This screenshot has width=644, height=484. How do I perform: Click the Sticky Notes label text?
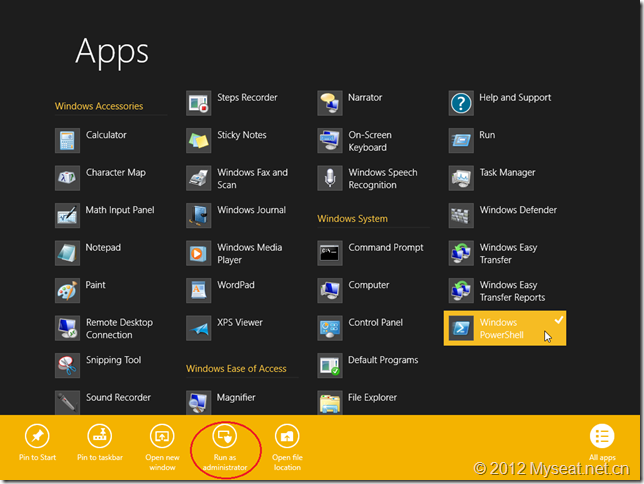click(242, 135)
